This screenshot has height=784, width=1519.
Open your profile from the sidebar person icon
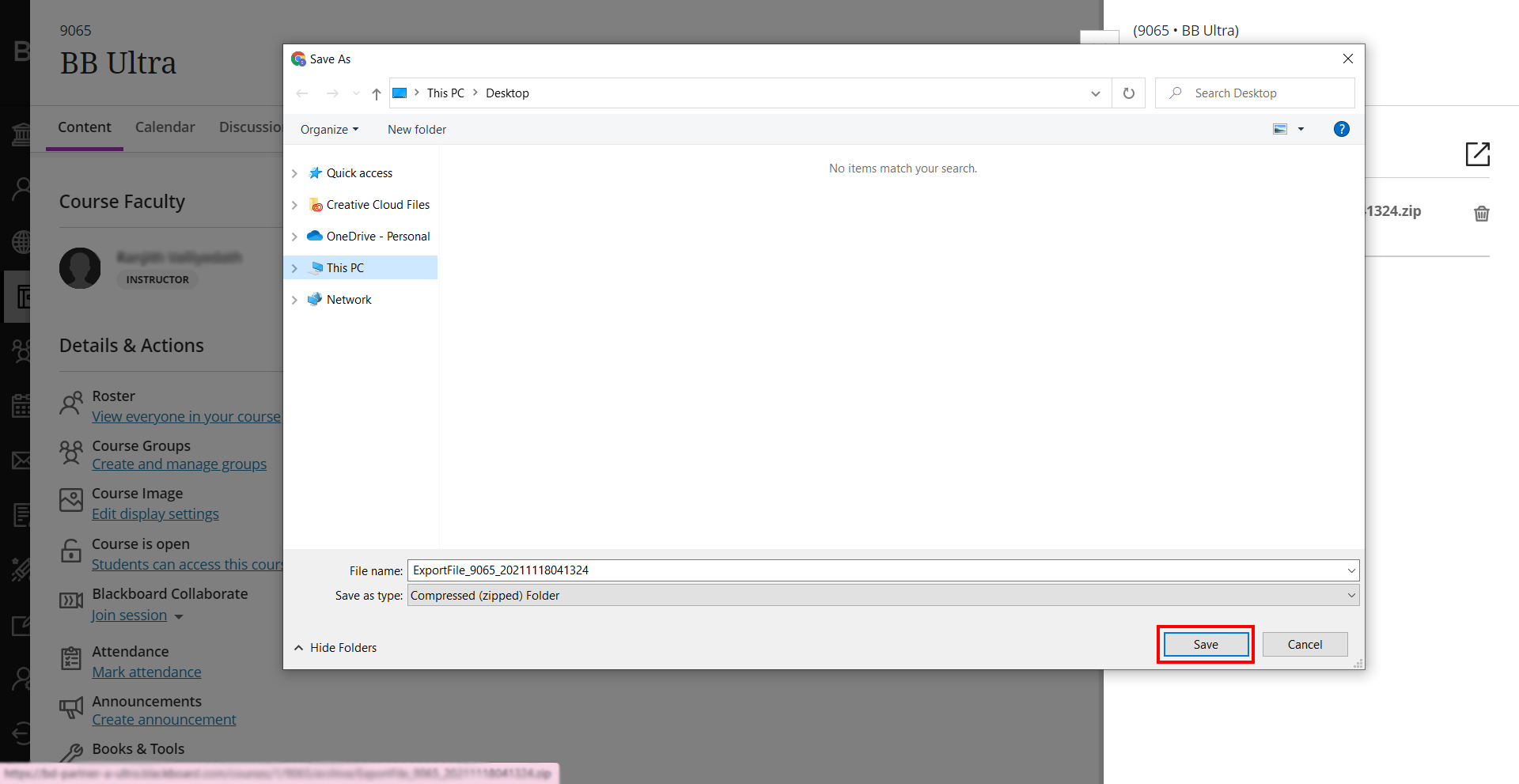(x=20, y=187)
